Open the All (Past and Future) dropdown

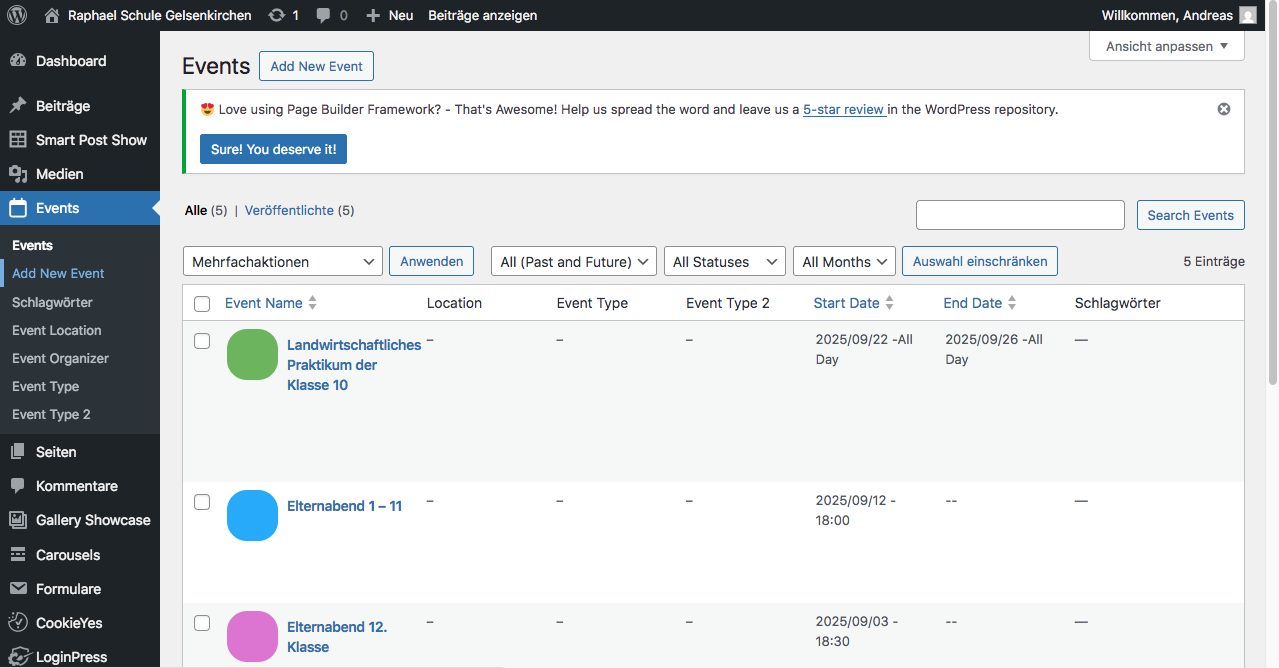[x=574, y=261]
